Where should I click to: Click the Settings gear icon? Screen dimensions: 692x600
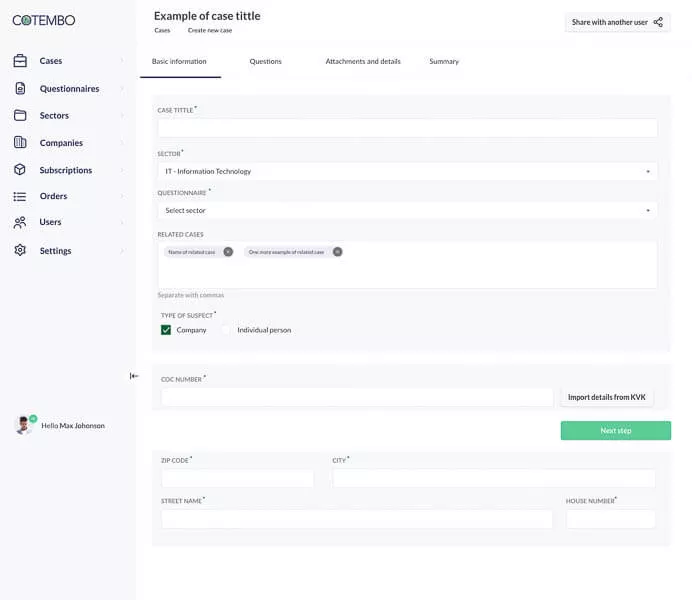coord(20,250)
